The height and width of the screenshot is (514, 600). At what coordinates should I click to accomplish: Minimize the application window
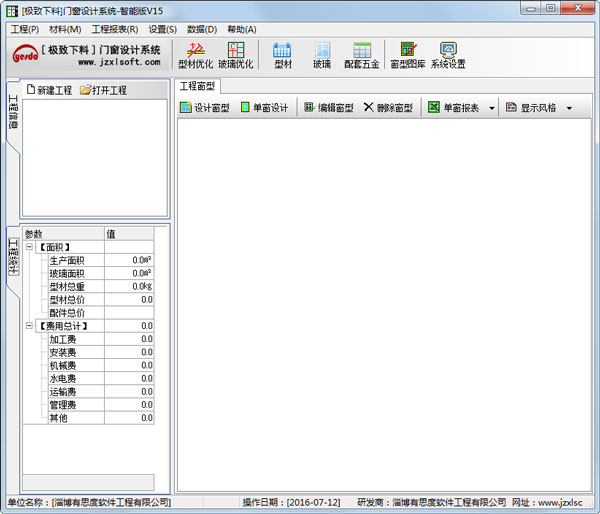point(531,8)
